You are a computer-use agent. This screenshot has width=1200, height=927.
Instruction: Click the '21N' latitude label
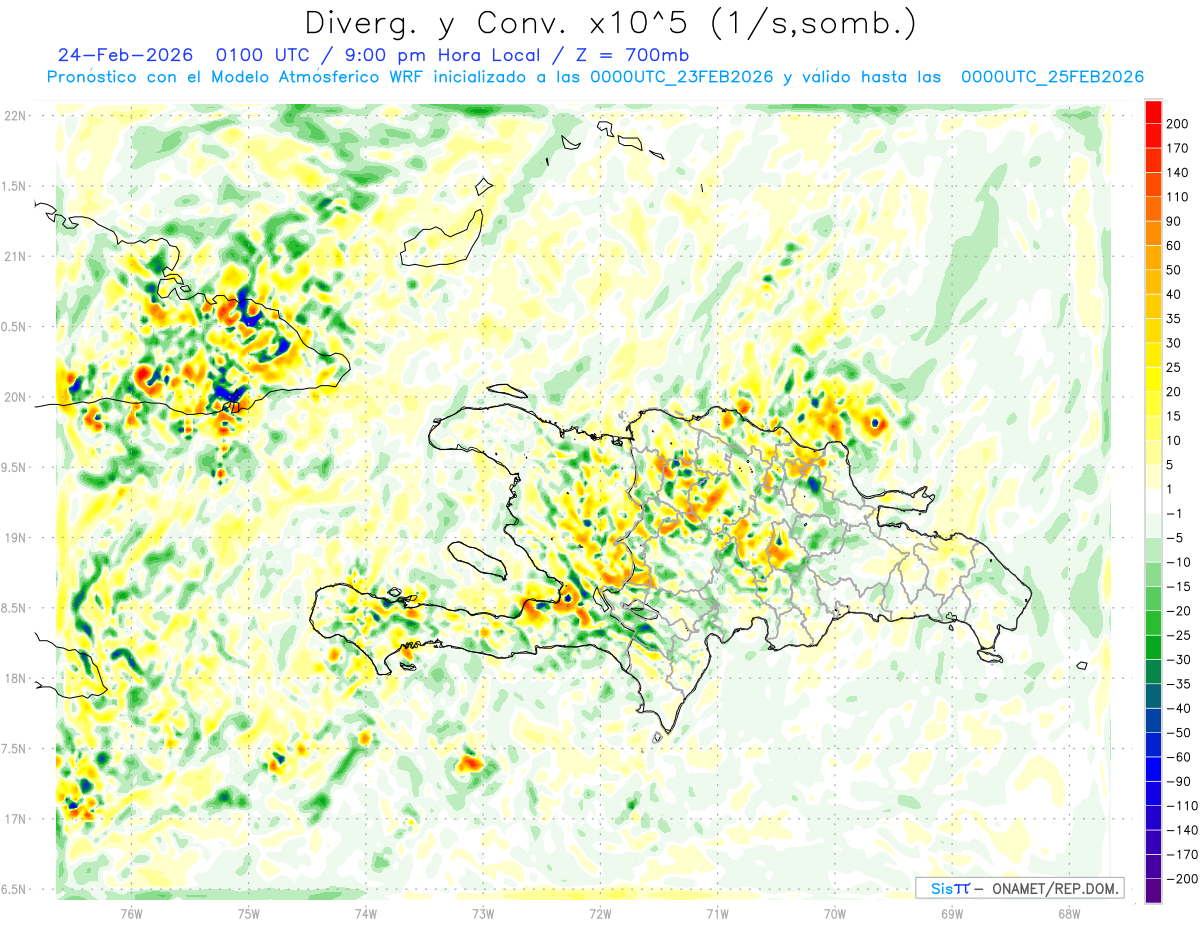point(14,256)
